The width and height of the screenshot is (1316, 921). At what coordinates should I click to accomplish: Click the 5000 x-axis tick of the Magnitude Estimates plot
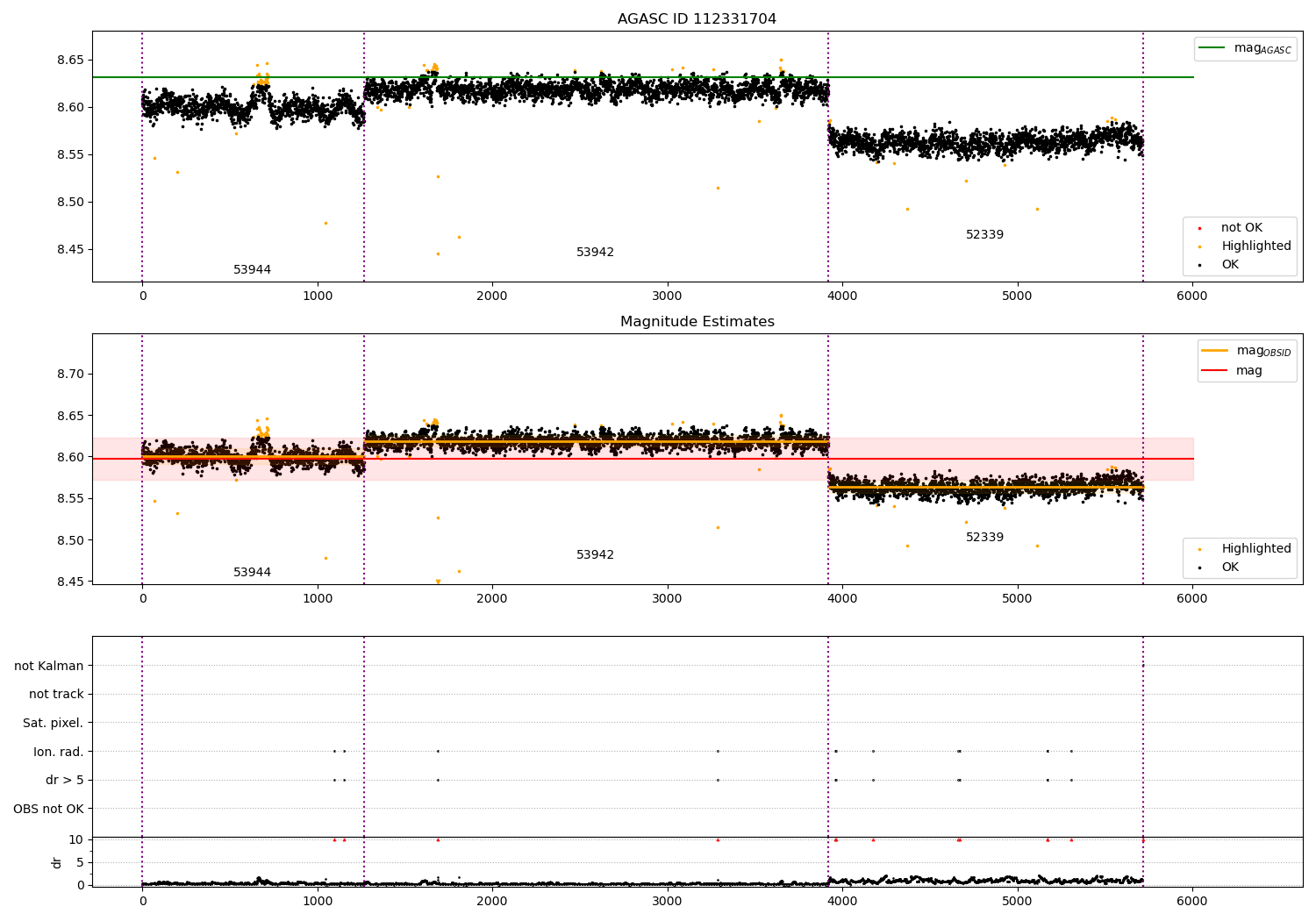tap(1017, 599)
